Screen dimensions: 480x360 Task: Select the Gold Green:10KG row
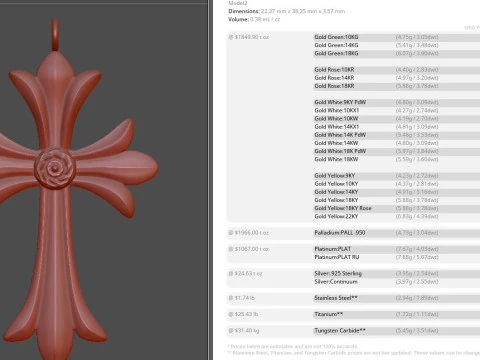(397, 37)
